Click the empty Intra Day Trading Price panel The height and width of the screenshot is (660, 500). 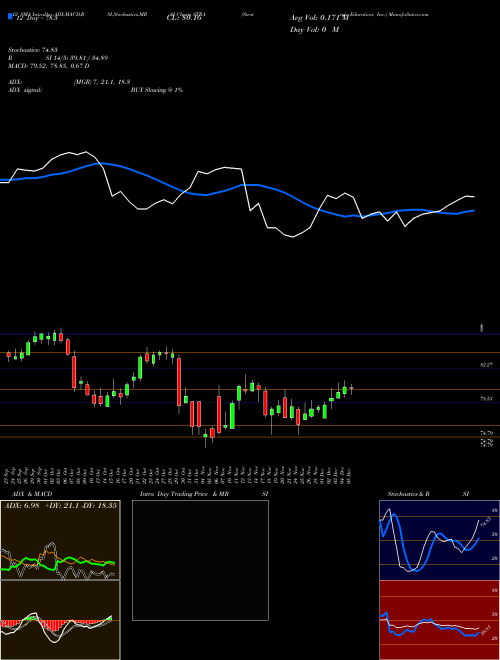pos(200,560)
